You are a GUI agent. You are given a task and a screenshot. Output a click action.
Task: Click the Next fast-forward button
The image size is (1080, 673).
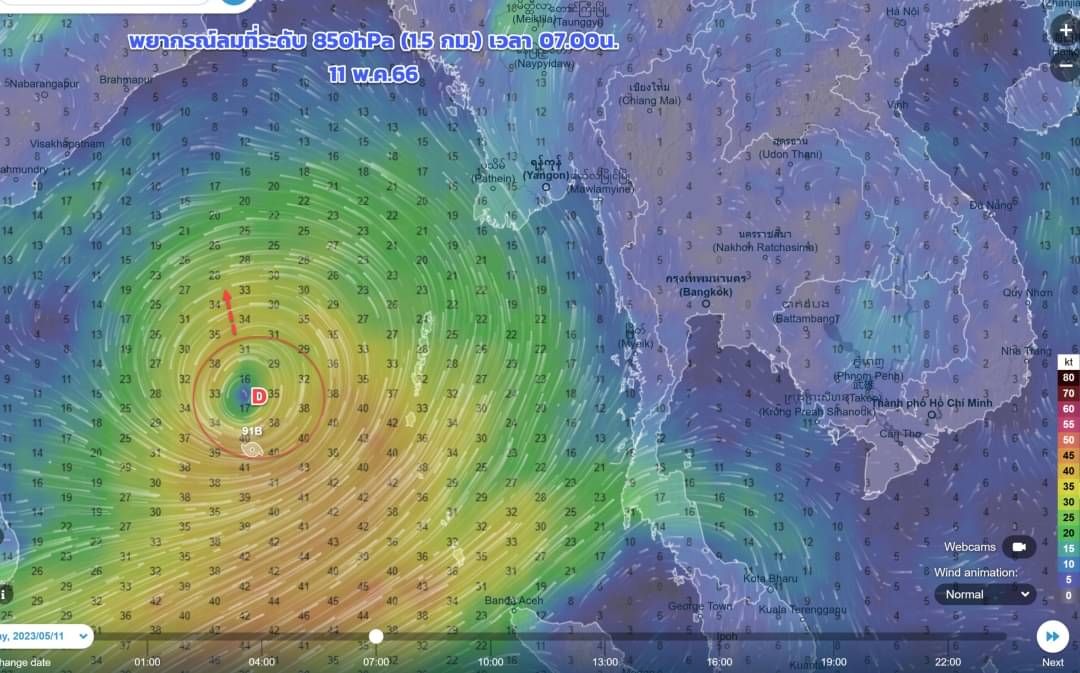point(1052,636)
